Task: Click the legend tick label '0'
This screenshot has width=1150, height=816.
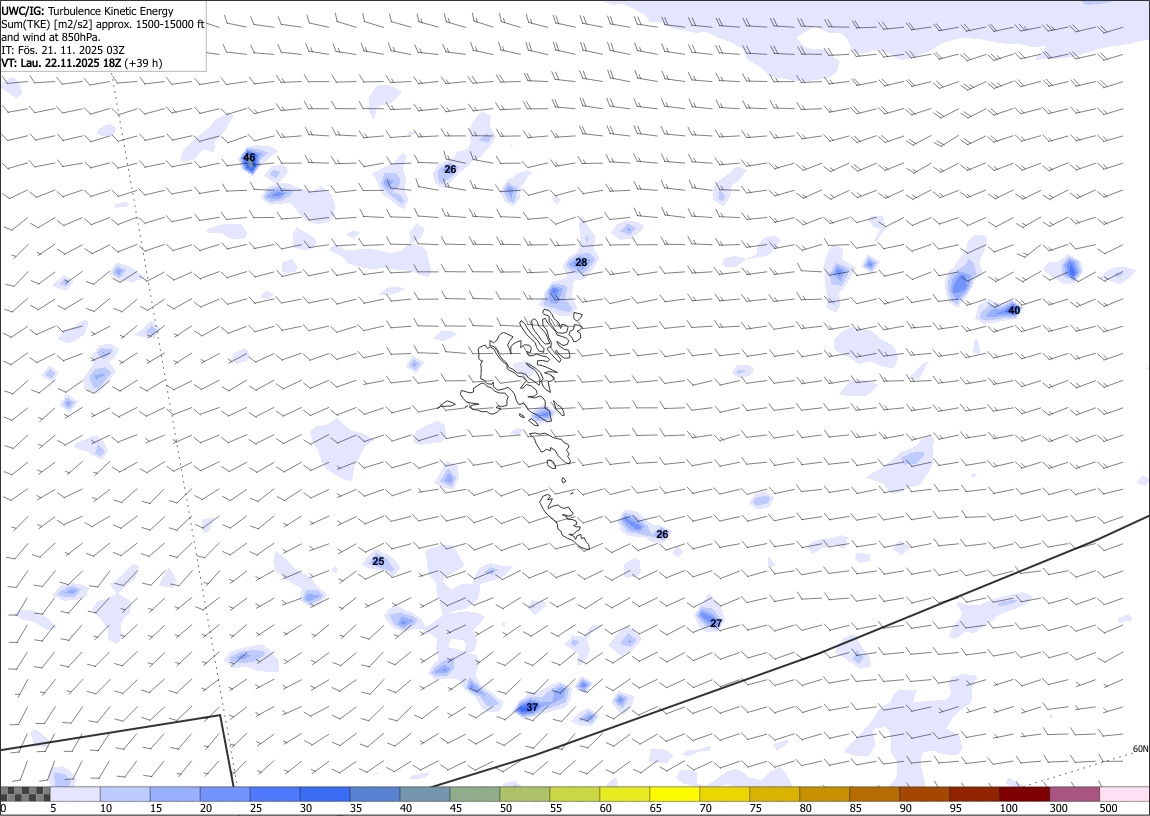Action: 3,808
